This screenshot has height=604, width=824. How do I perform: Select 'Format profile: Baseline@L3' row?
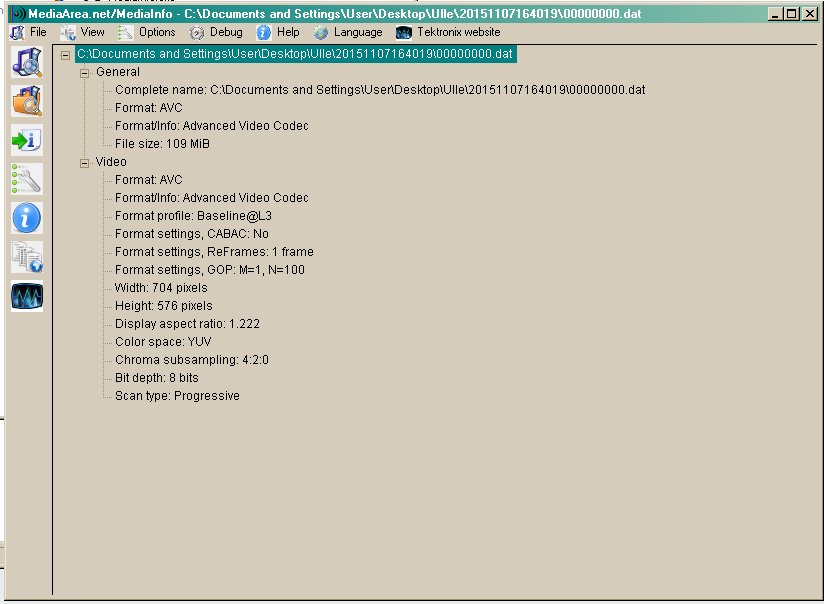(x=193, y=216)
